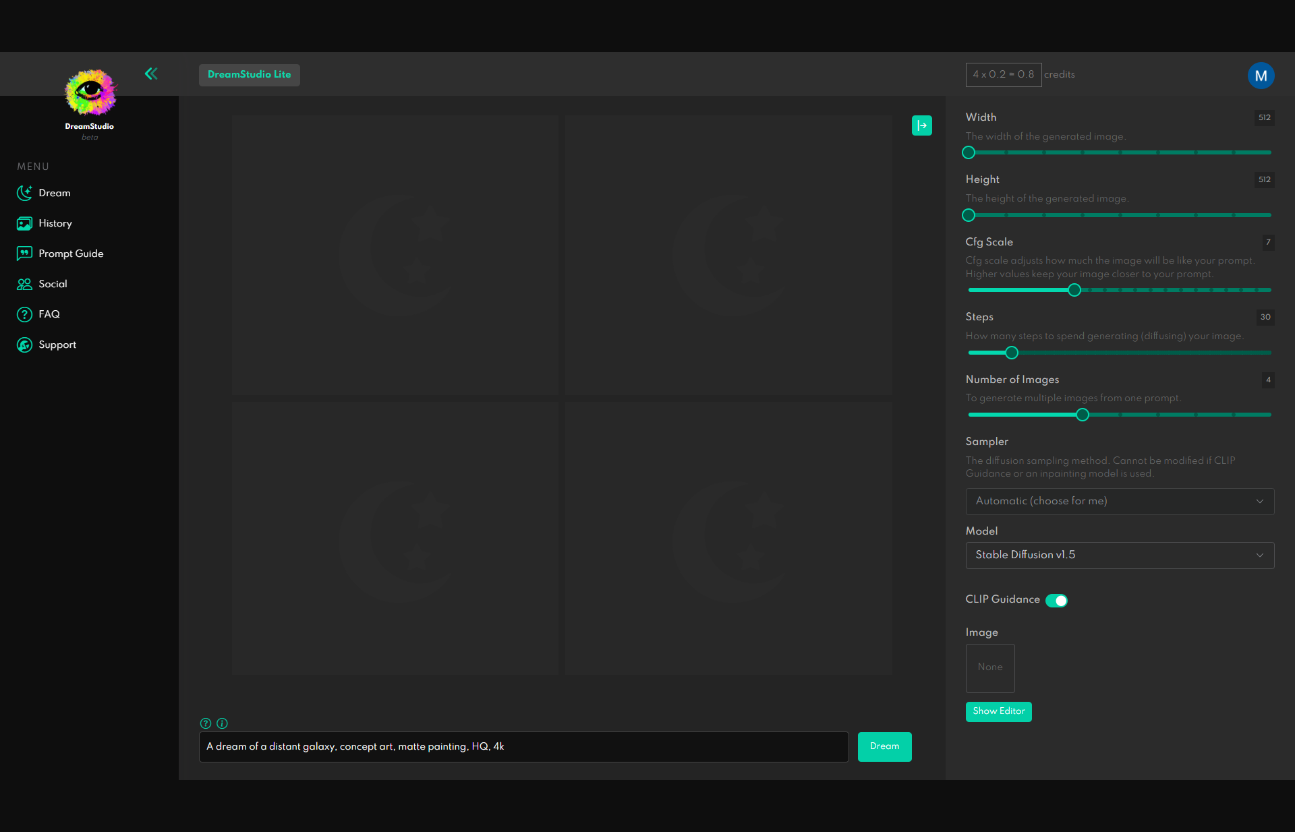
Task: Open the user profile avatar M menu
Action: click(x=1260, y=75)
